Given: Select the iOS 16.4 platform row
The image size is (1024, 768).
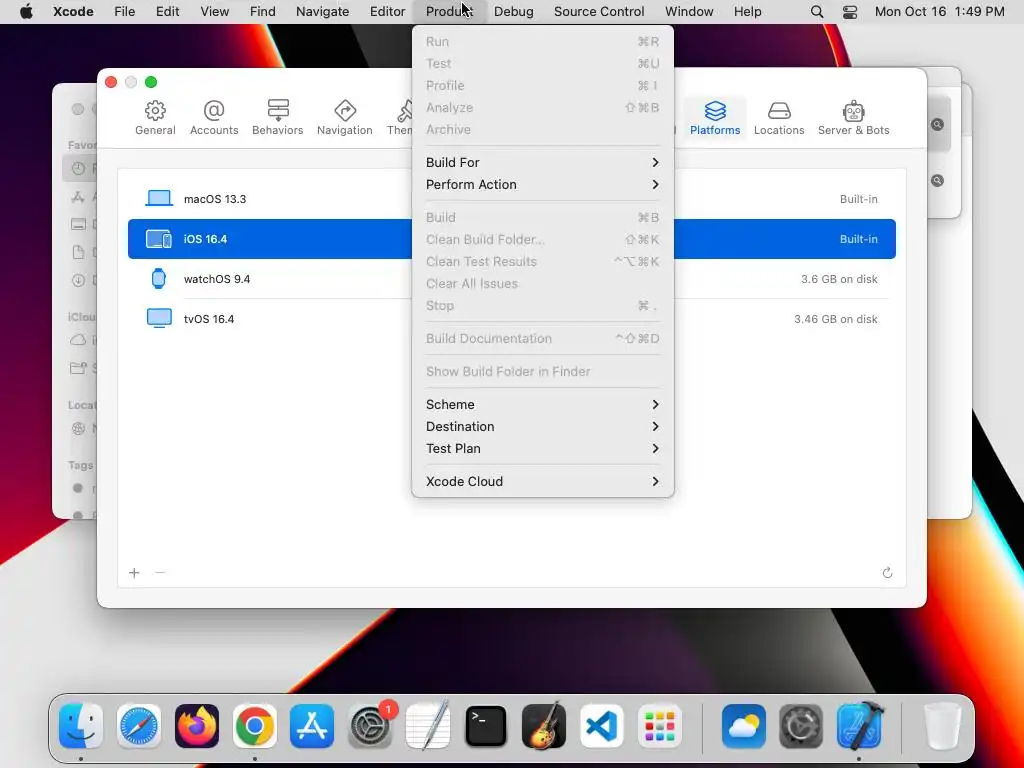Looking at the screenshot, I should click(x=511, y=239).
